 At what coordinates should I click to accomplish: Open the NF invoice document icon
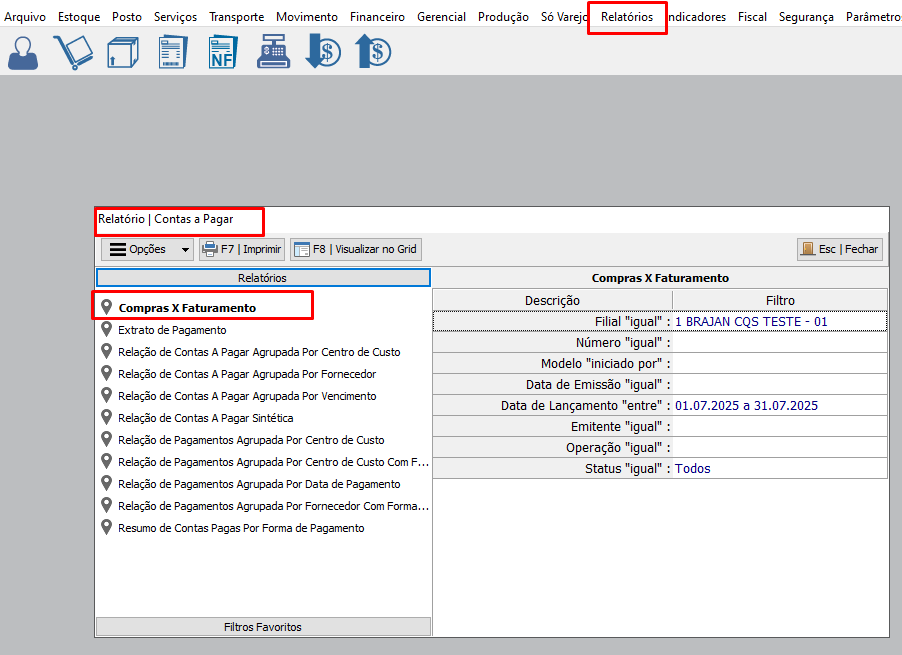point(223,52)
